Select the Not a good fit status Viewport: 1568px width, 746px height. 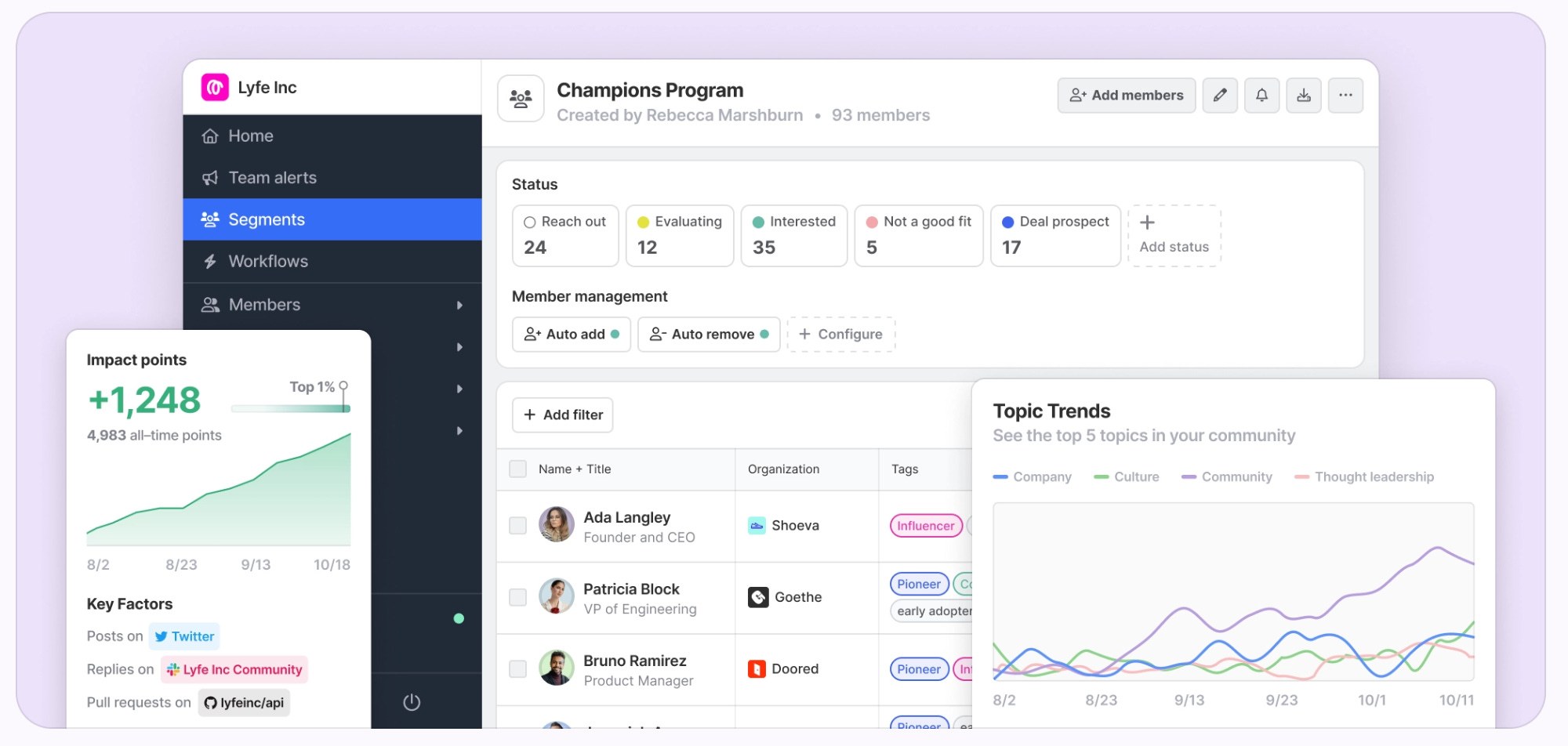click(x=919, y=236)
